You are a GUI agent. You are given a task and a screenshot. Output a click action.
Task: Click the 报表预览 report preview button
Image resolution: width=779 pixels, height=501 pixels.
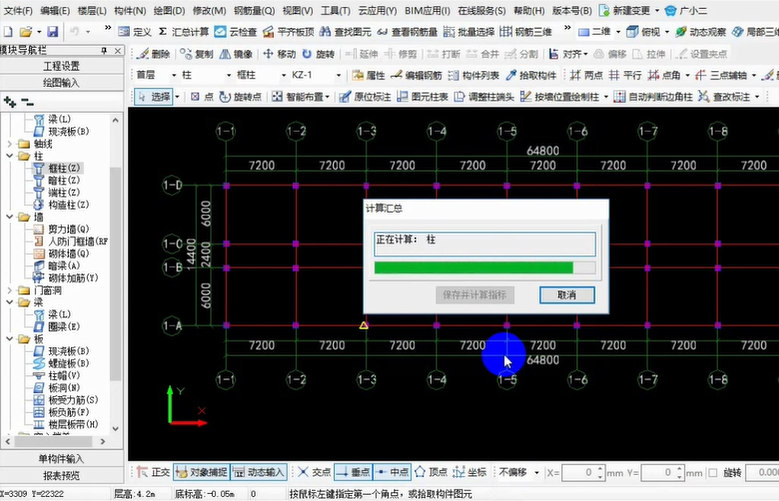(x=62, y=476)
